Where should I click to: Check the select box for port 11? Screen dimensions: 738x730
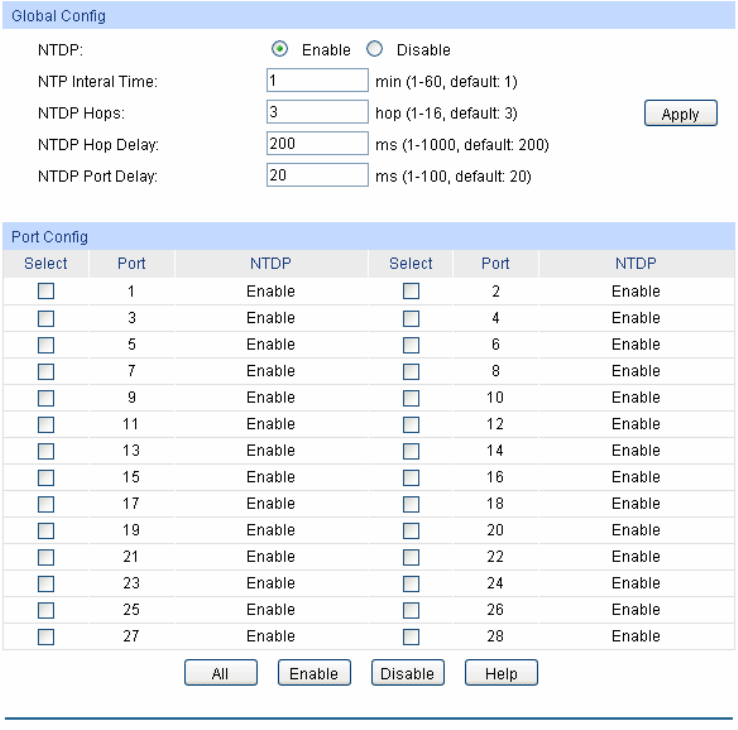click(46, 424)
